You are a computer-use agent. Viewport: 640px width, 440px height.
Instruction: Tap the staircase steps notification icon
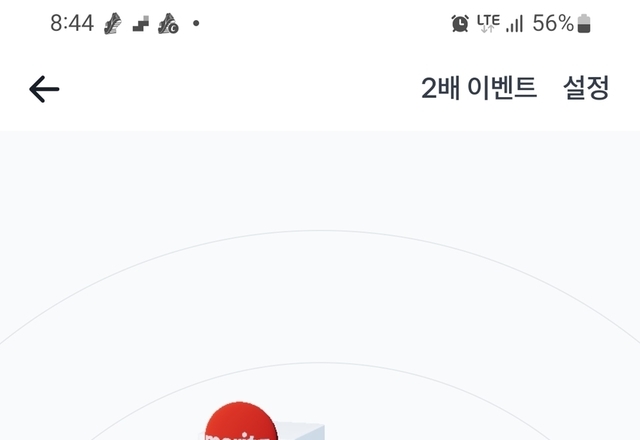[x=141, y=24]
